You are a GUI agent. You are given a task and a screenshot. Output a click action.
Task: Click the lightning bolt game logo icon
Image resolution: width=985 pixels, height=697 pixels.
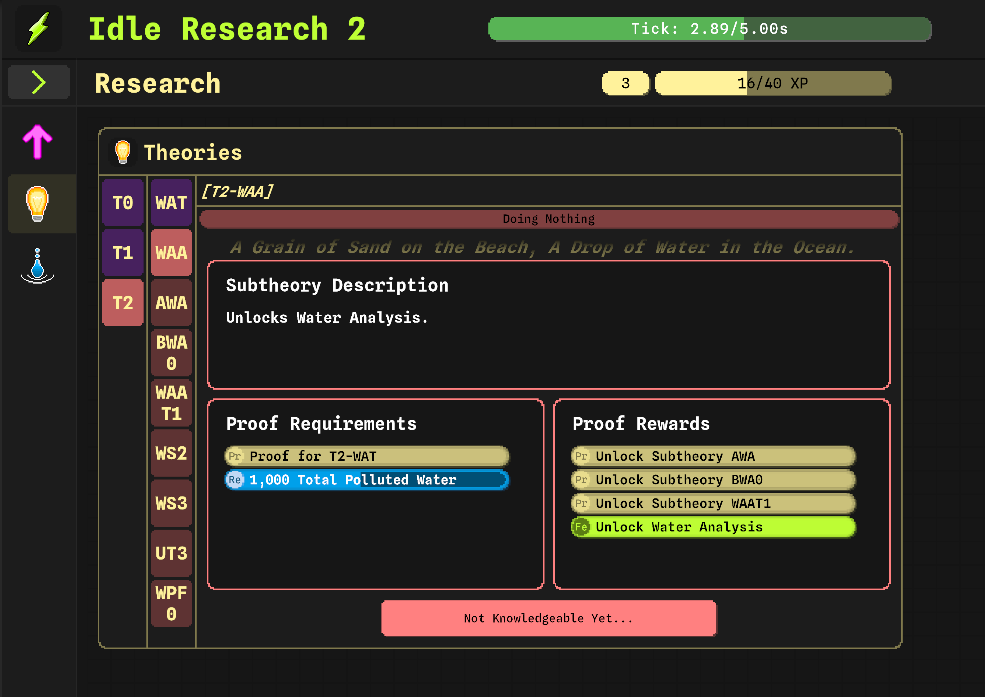click(38, 29)
